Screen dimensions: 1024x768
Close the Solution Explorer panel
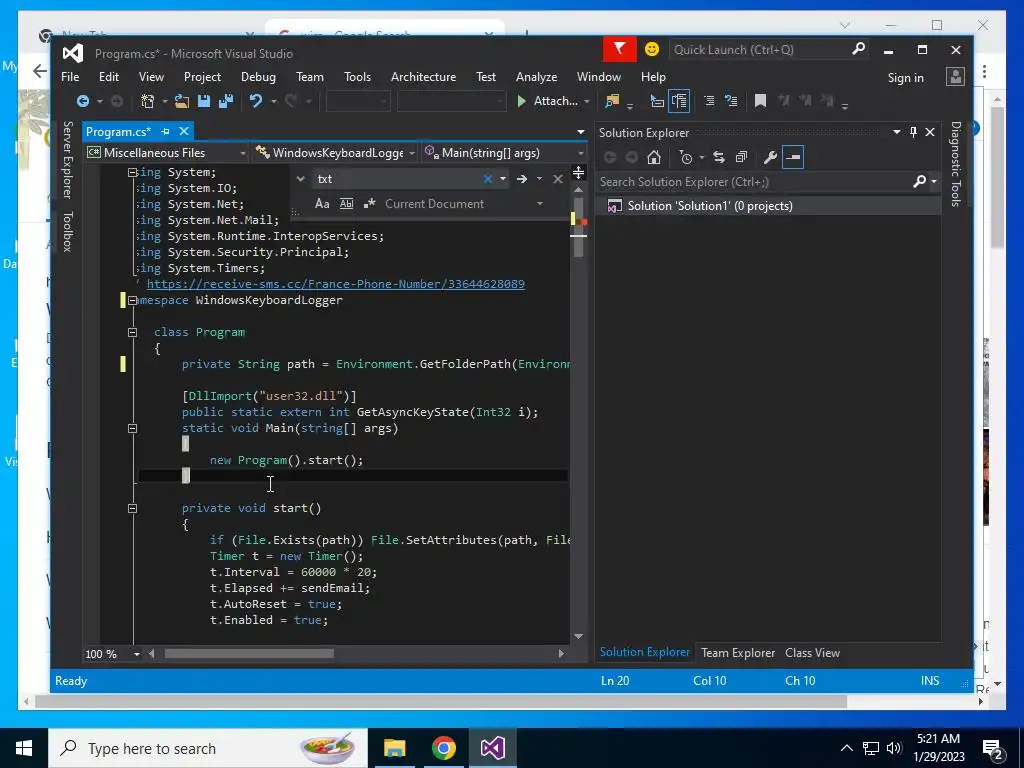click(930, 133)
